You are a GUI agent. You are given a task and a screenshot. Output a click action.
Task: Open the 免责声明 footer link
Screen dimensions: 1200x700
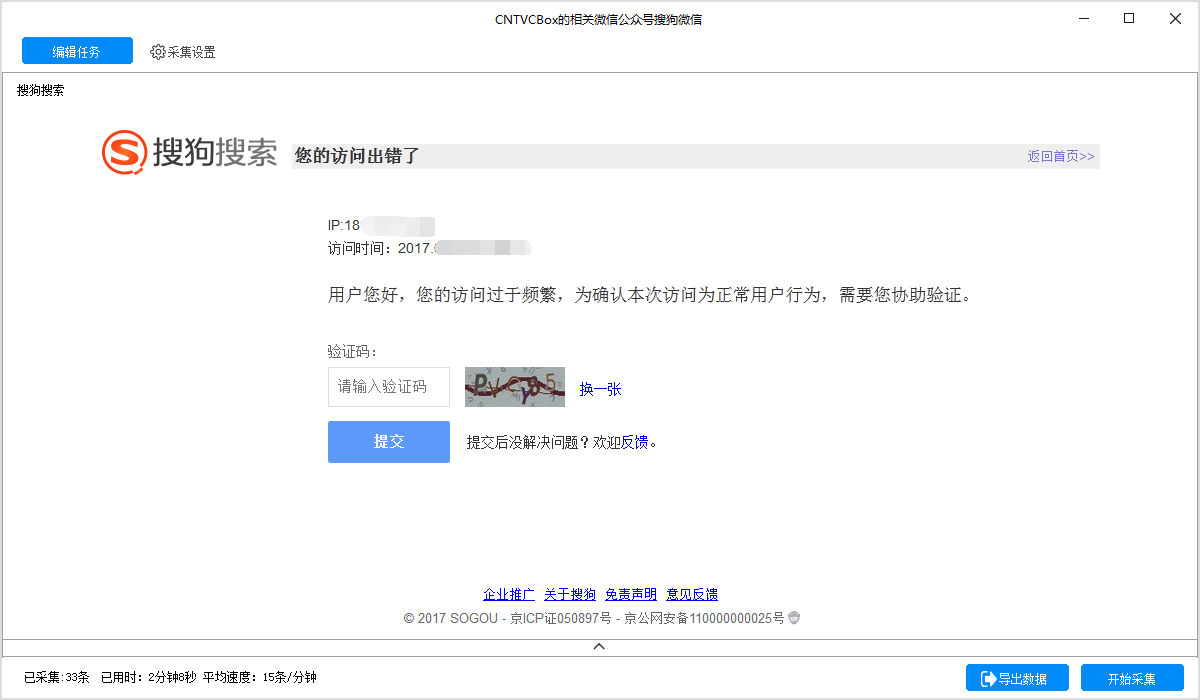click(631, 595)
